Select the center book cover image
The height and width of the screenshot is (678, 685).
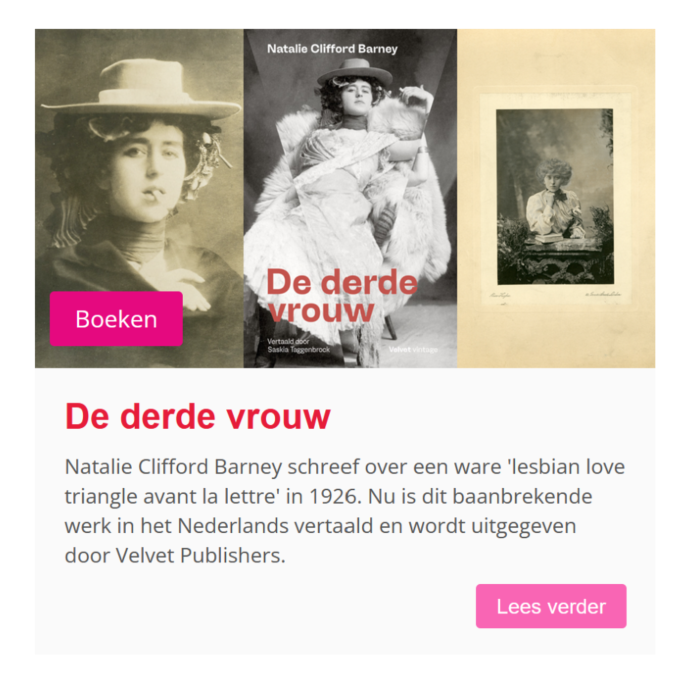(350, 198)
